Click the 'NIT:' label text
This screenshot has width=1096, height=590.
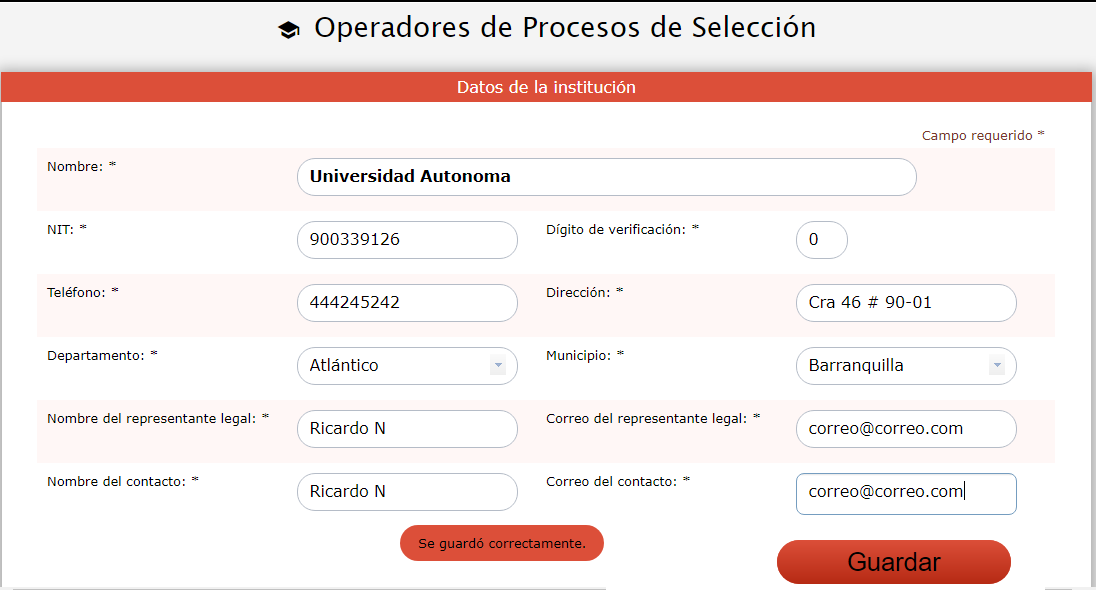(x=60, y=229)
